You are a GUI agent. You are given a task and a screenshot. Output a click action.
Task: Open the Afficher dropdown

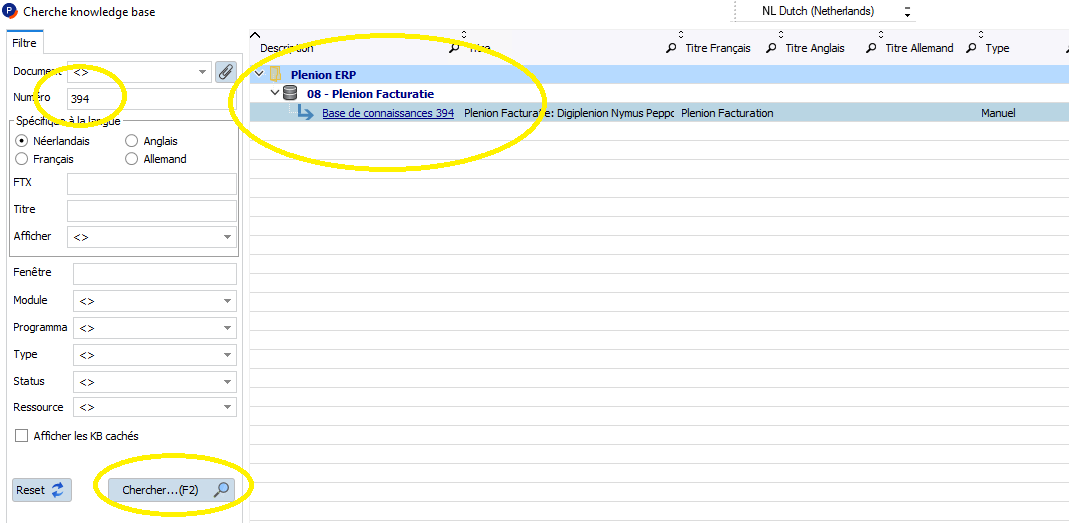pyautogui.click(x=152, y=237)
